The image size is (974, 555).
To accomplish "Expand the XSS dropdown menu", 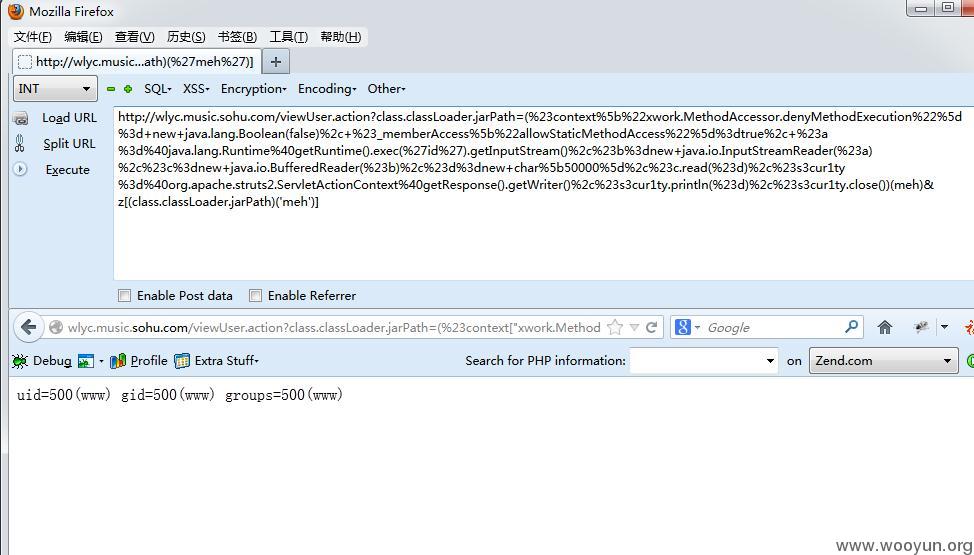I will coord(196,89).
